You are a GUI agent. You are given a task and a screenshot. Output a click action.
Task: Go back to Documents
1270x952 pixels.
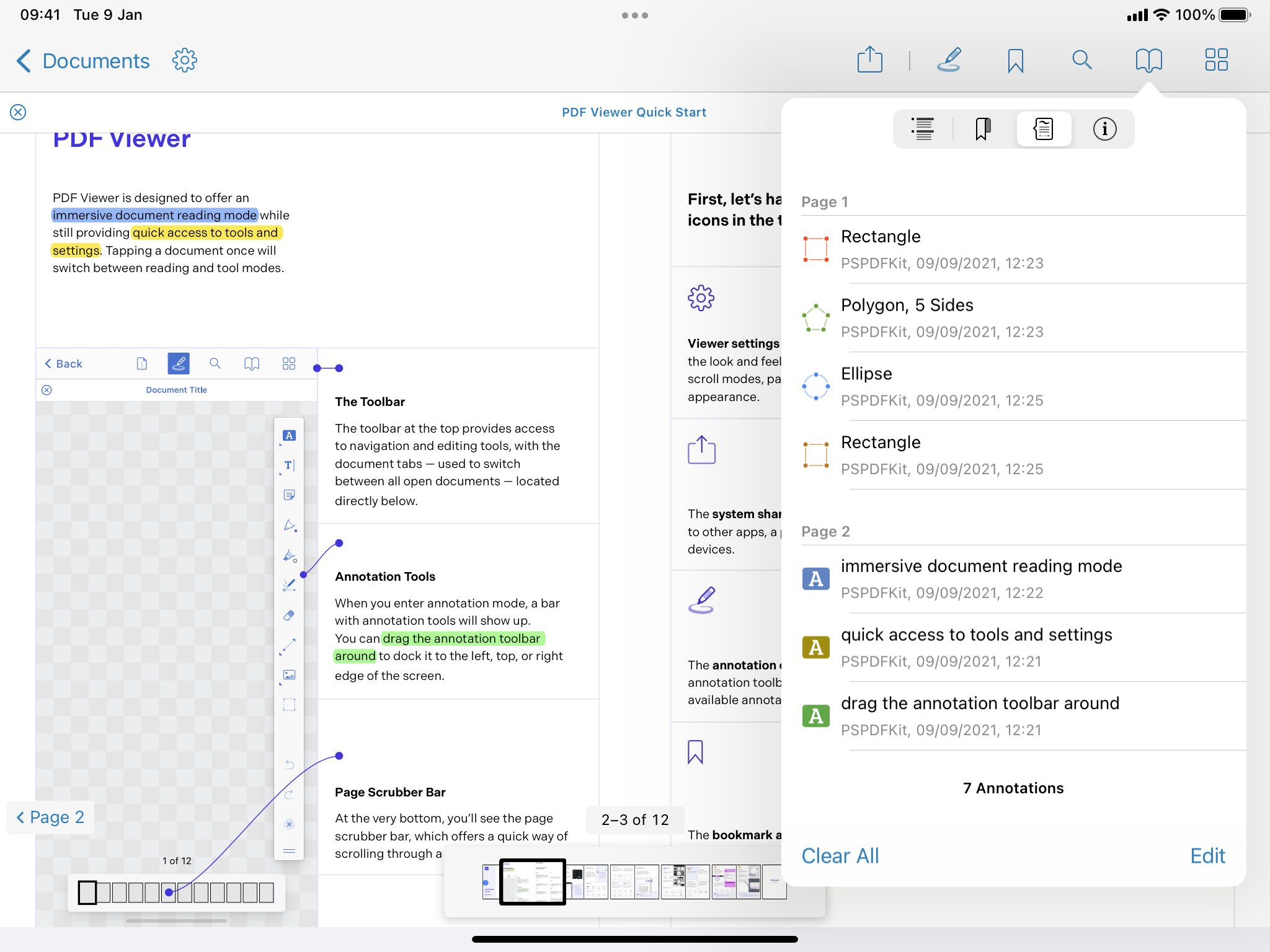click(x=82, y=61)
